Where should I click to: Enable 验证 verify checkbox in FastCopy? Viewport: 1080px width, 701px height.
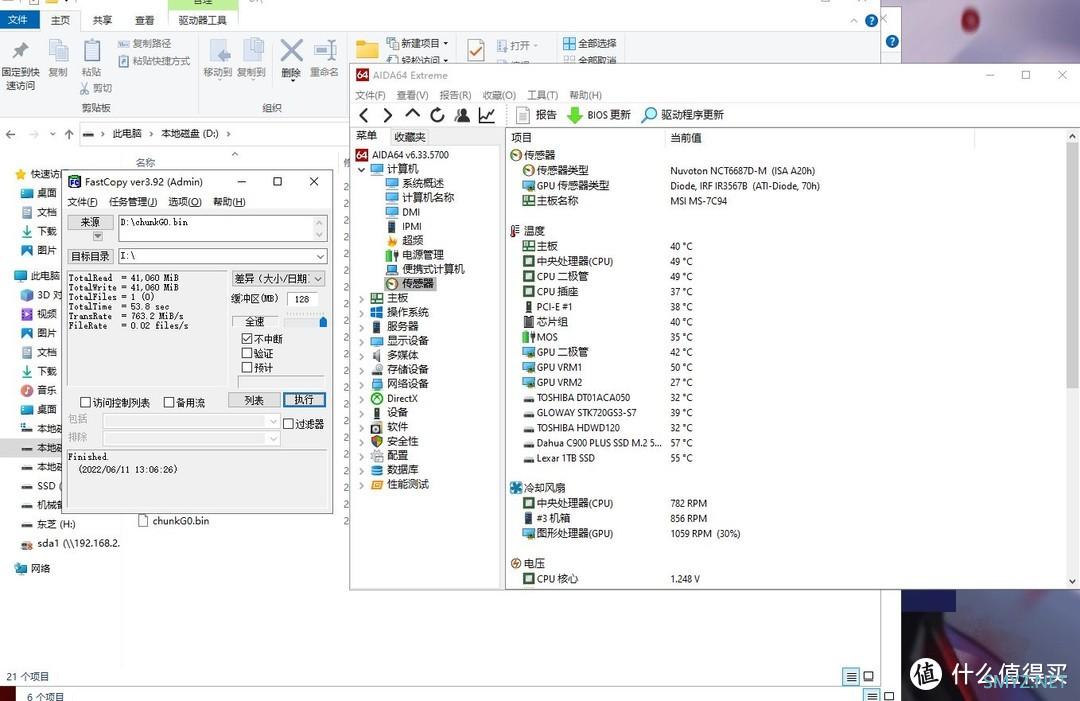click(x=247, y=353)
